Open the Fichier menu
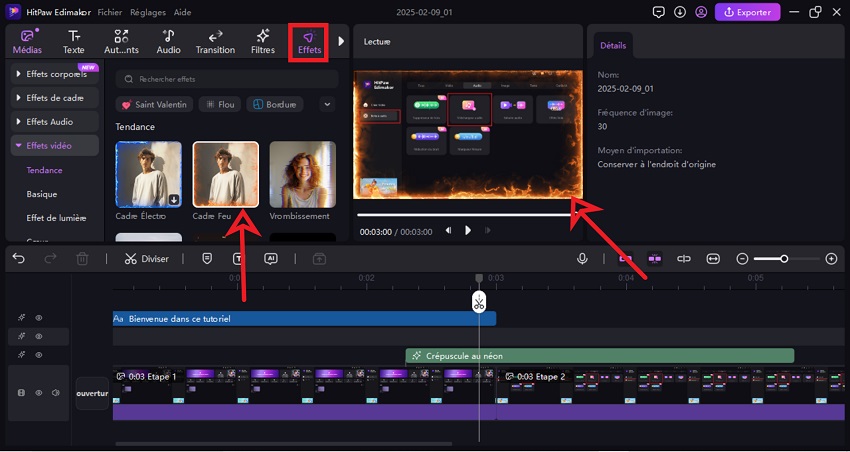The height and width of the screenshot is (452, 850). 111,12
